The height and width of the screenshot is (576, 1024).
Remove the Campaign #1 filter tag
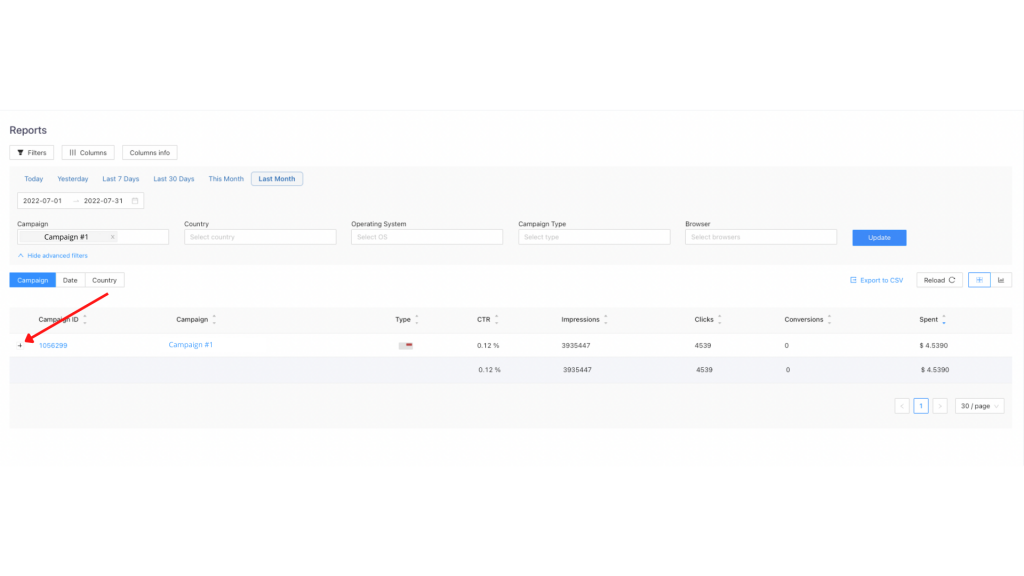pos(112,237)
